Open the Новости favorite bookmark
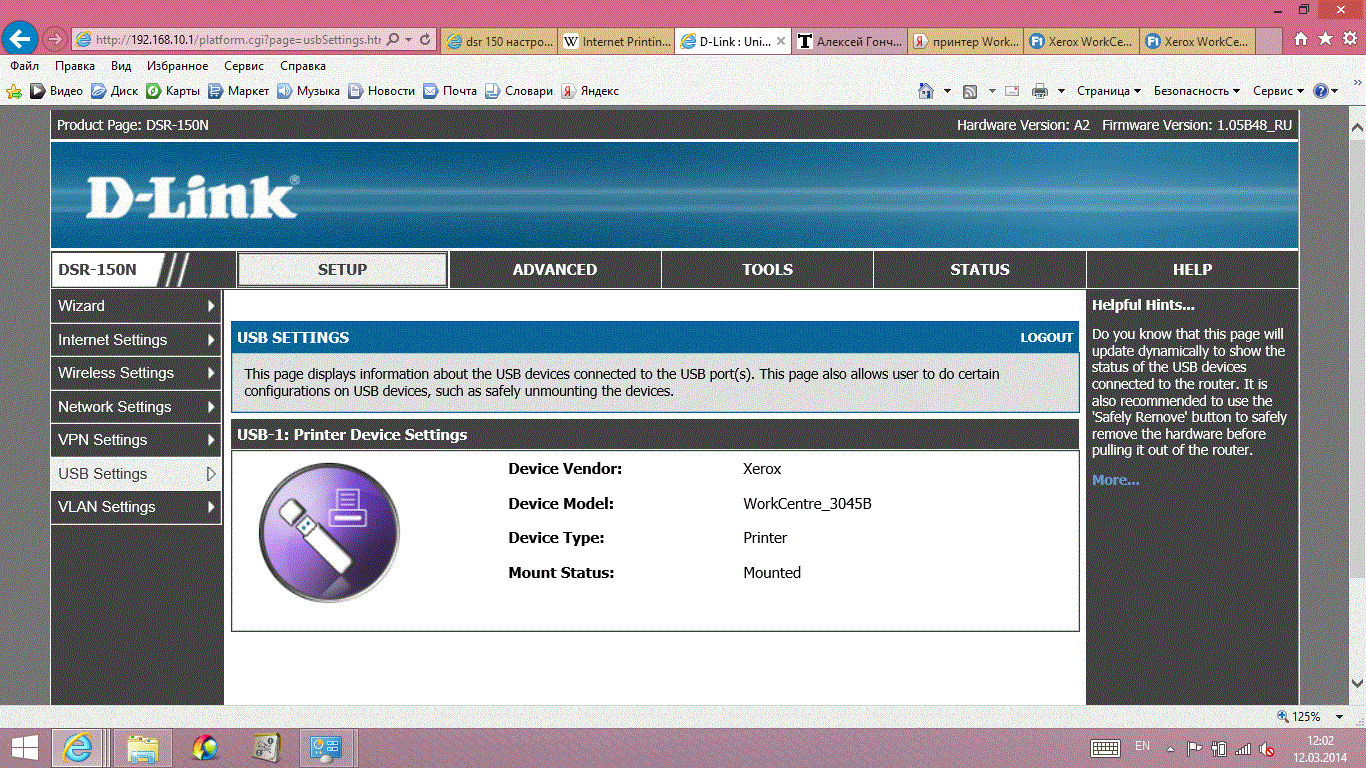 381,91
